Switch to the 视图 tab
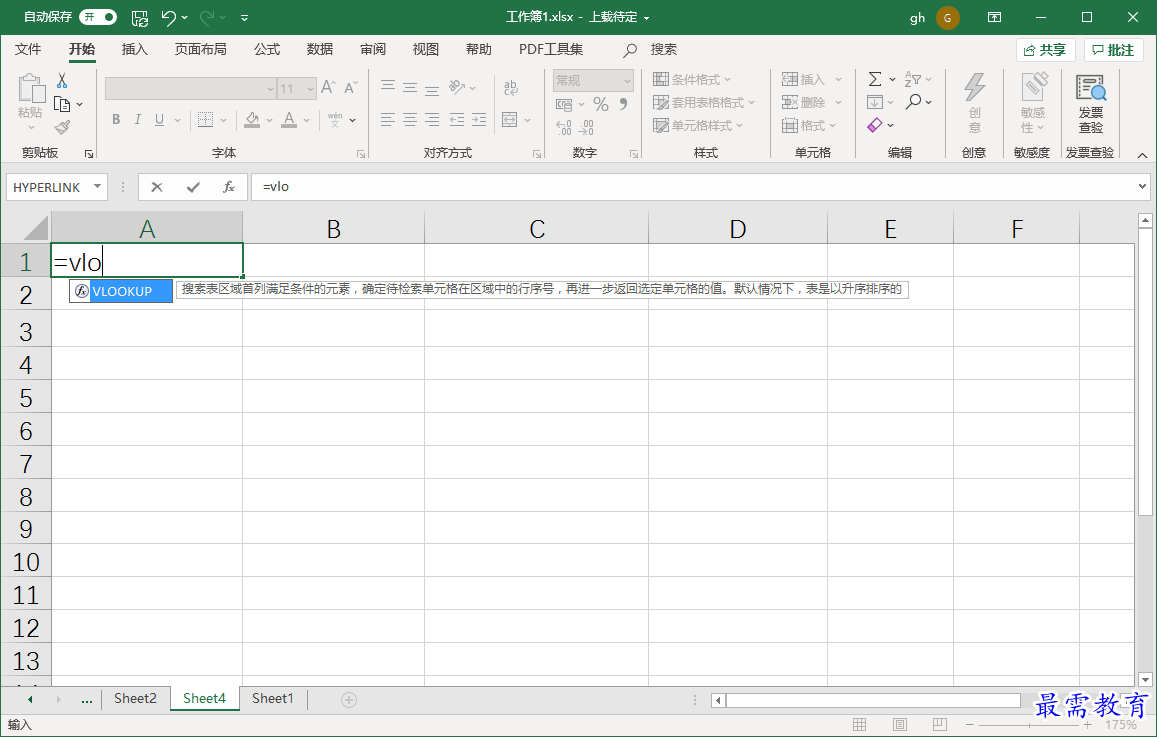This screenshot has width=1157, height=737. 426,49
